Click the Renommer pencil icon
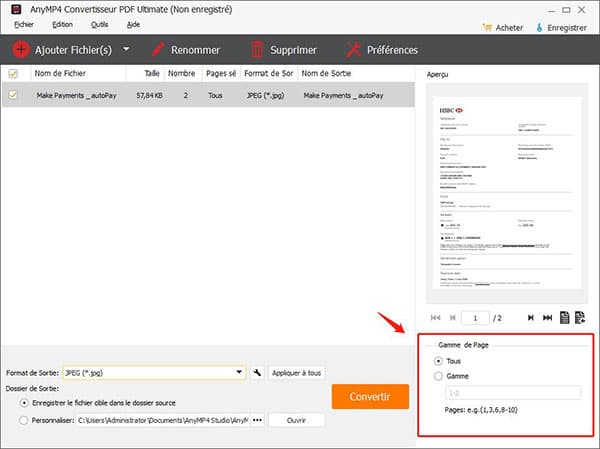Screen dimensions: 600x449 pos(157,49)
